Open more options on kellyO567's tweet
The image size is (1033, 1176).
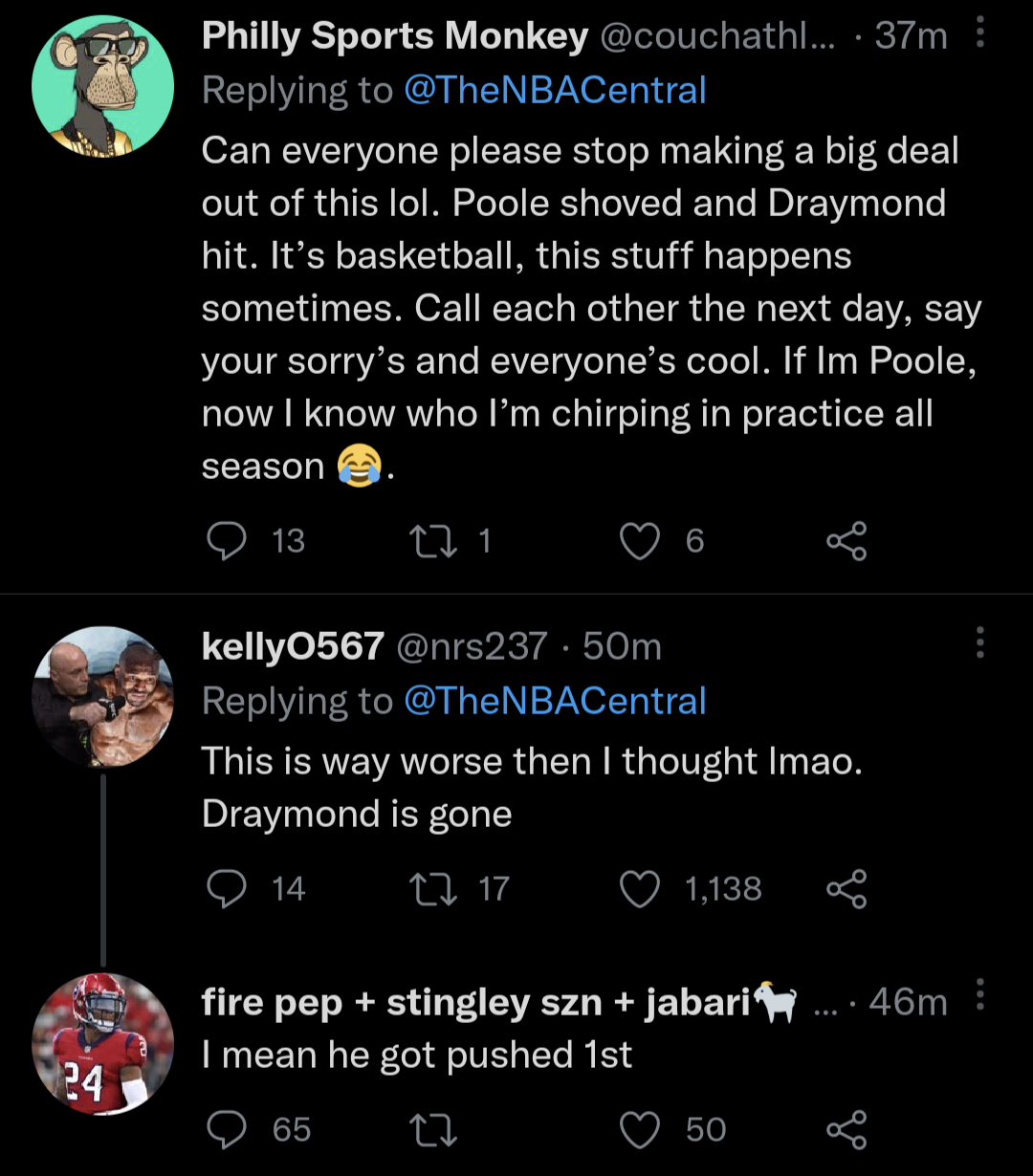(x=979, y=643)
